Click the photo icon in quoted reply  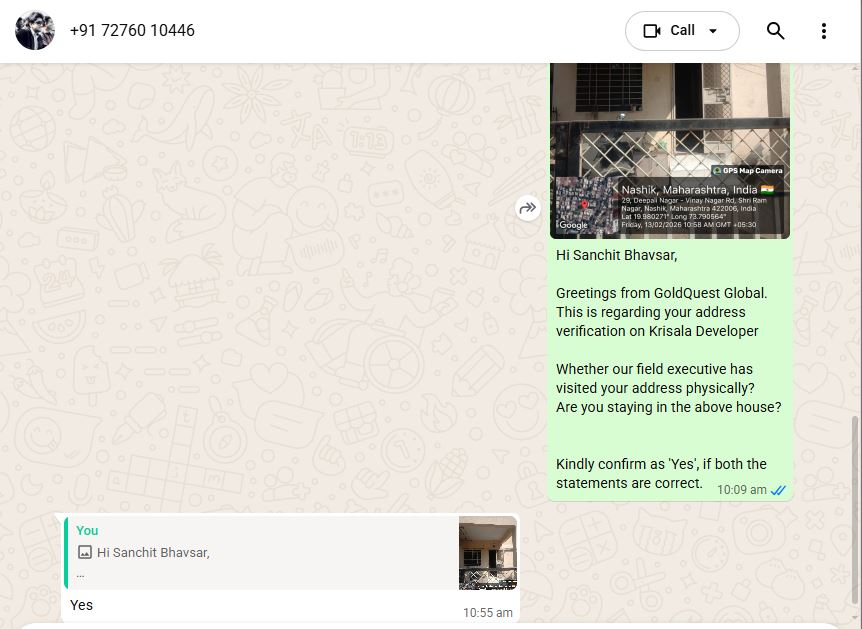click(85, 552)
